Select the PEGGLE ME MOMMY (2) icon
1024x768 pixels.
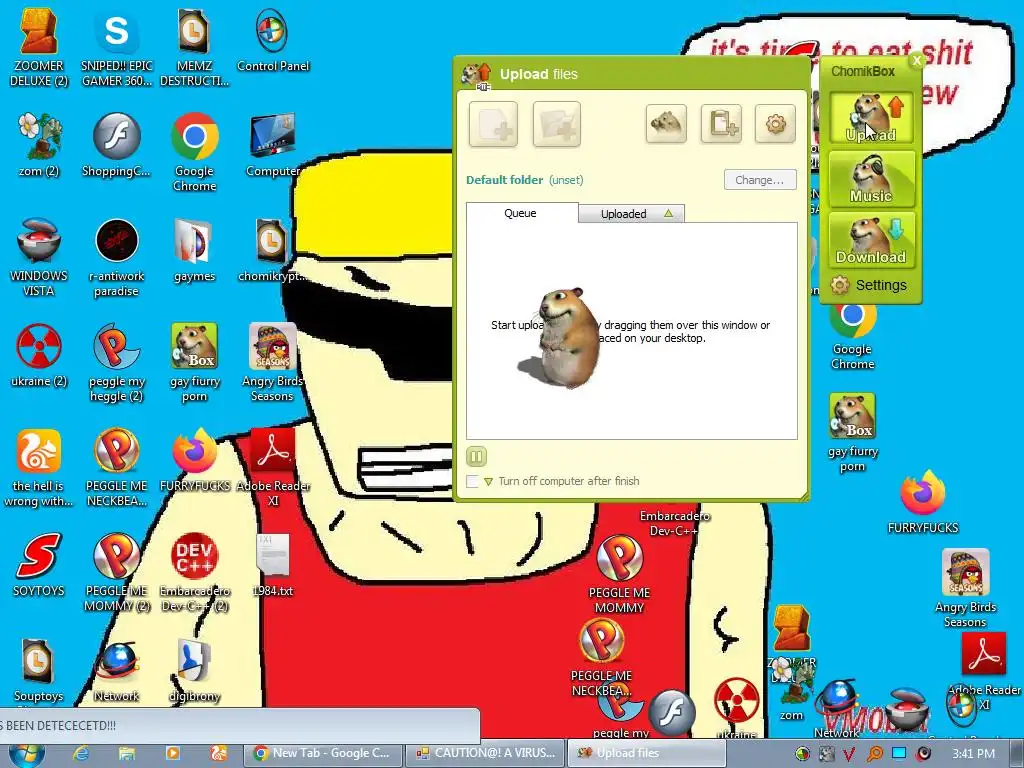pyautogui.click(x=116, y=573)
